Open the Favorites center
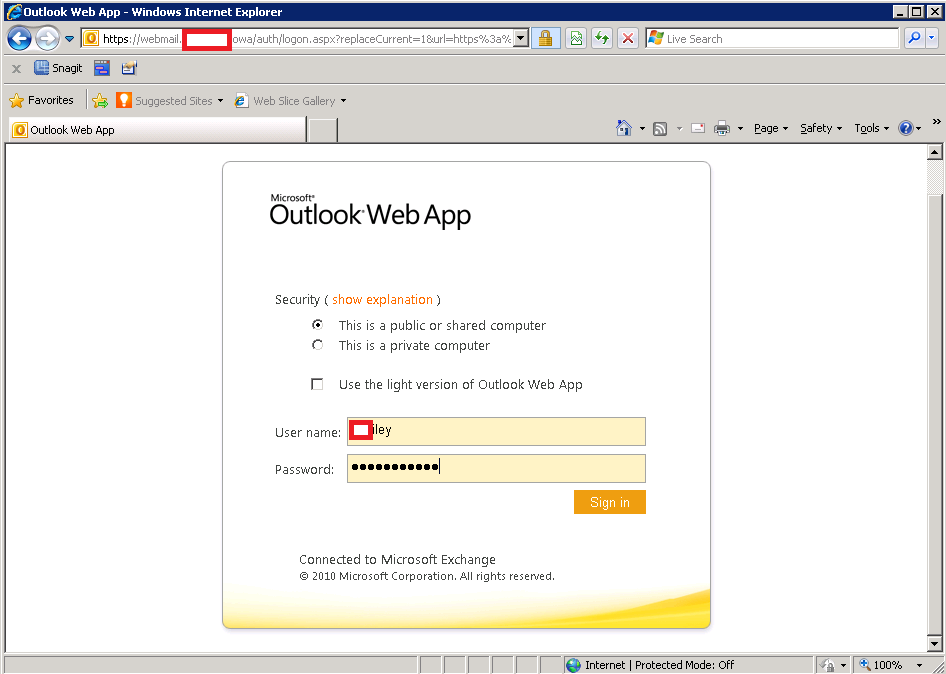This screenshot has height=674, width=946. click(42, 100)
